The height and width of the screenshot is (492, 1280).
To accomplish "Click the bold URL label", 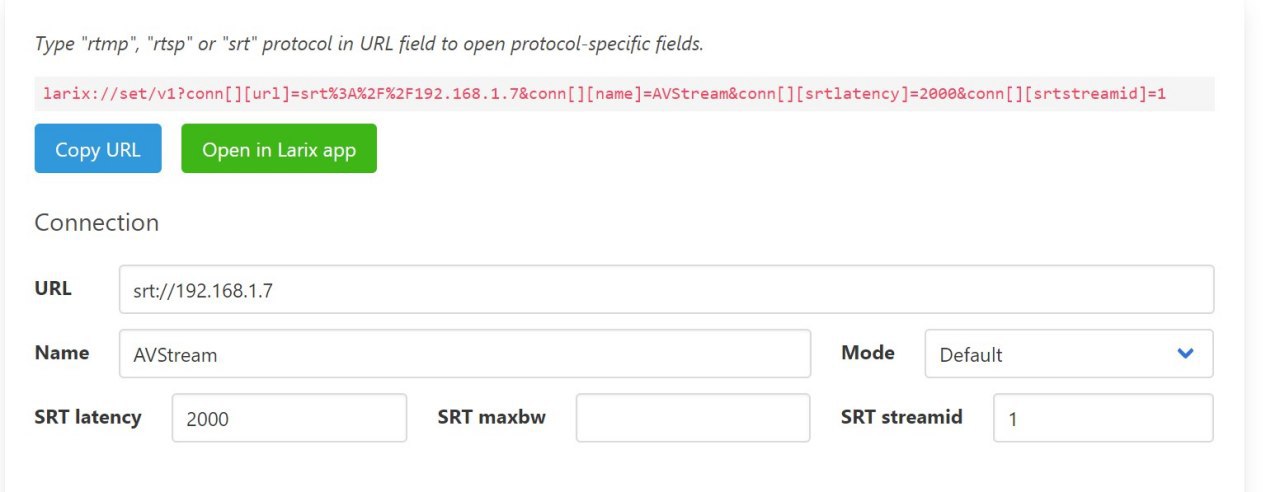I will tap(53, 288).
